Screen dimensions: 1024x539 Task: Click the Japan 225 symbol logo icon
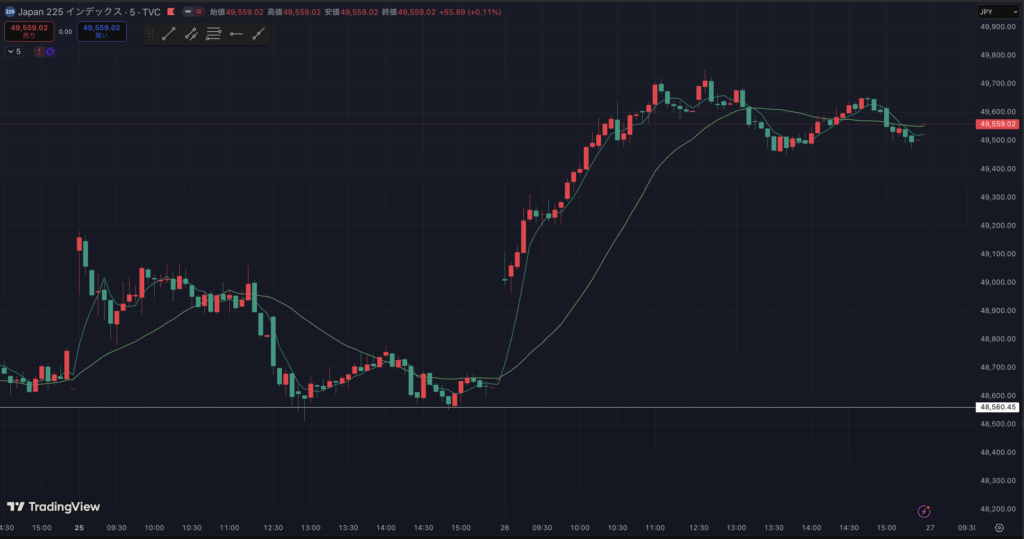[x=9, y=12]
